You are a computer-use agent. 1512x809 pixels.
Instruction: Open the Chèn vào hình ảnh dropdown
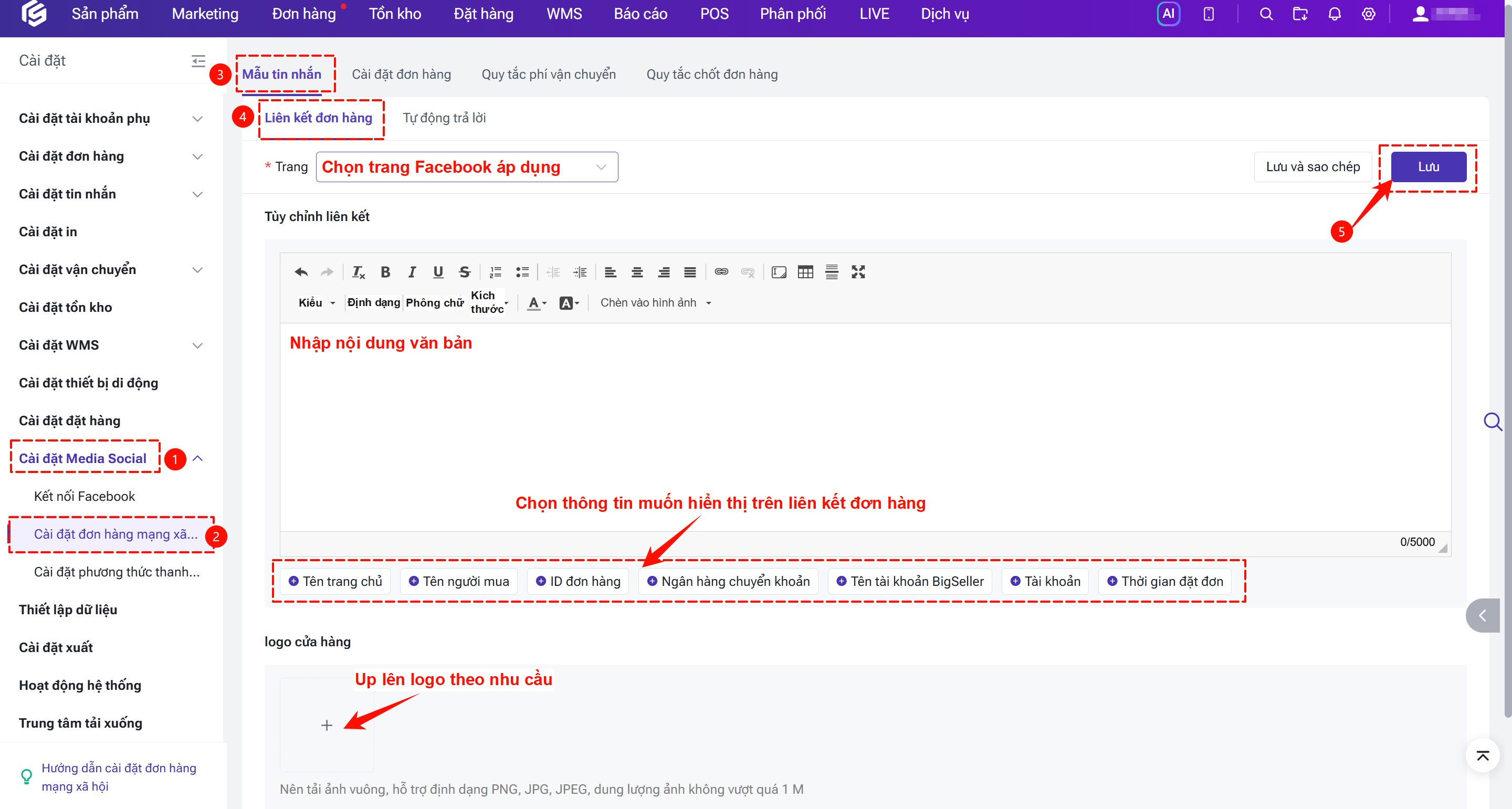(x=656, y=303)
